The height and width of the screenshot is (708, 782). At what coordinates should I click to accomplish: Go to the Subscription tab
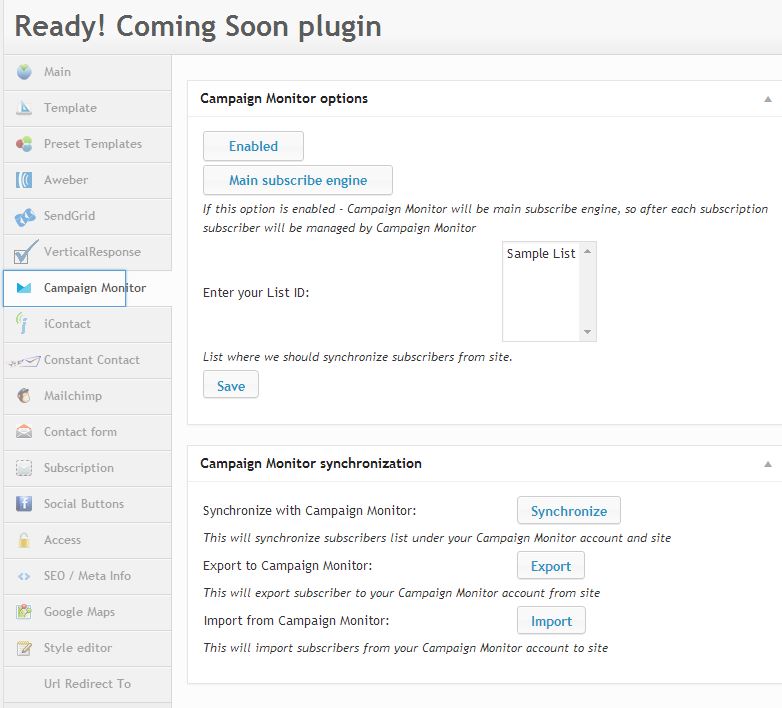[x=88, y=468]
